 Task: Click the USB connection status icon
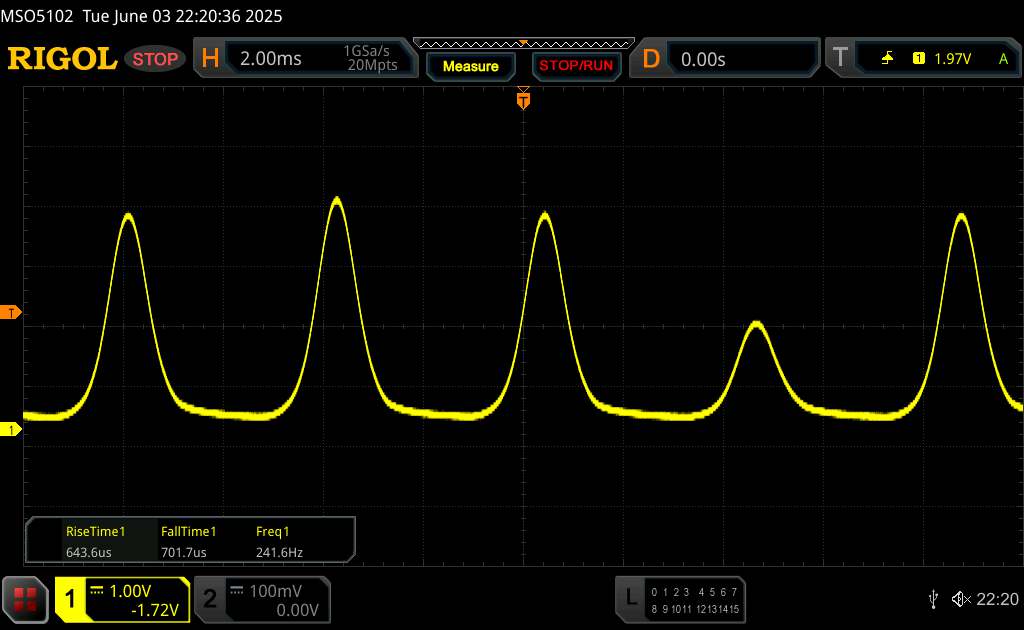[933, 598]
